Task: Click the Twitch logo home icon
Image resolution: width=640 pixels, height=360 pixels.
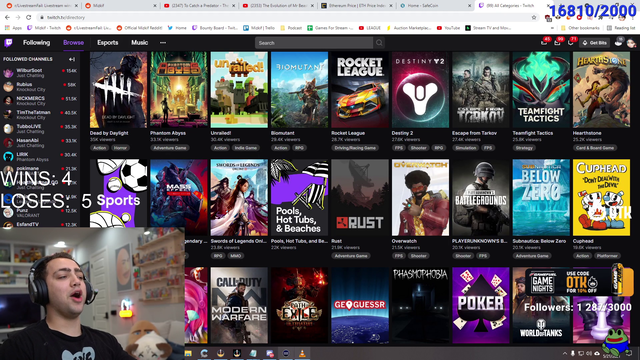Action: 8,42
